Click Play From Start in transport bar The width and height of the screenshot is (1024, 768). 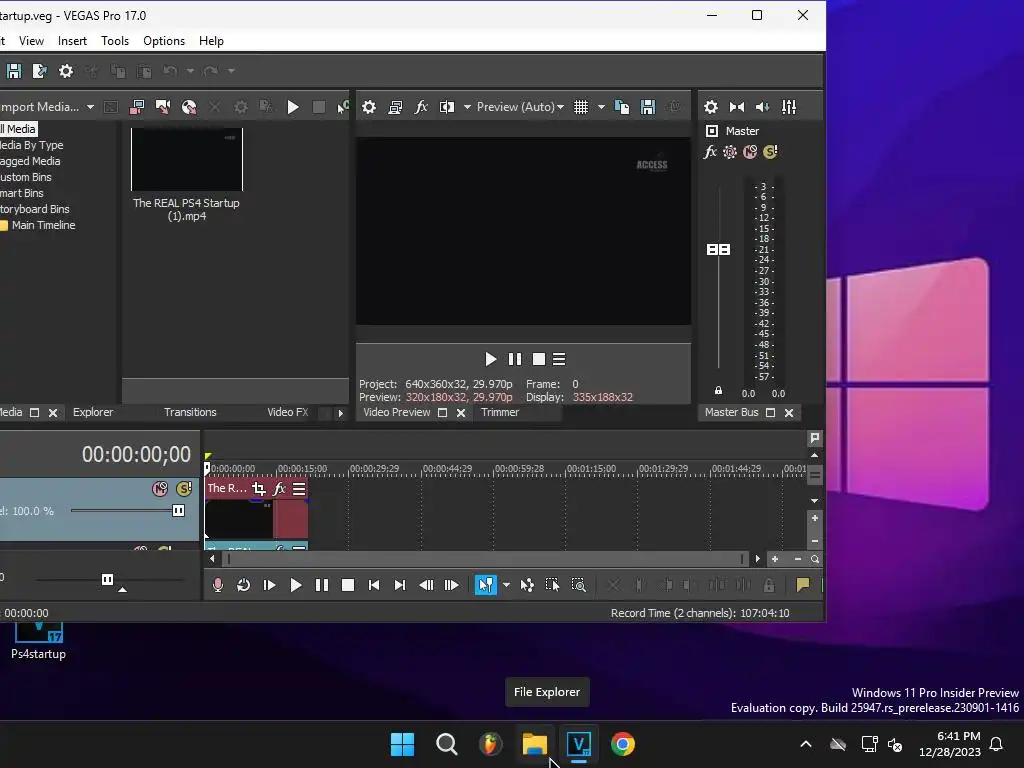[269, 585]
